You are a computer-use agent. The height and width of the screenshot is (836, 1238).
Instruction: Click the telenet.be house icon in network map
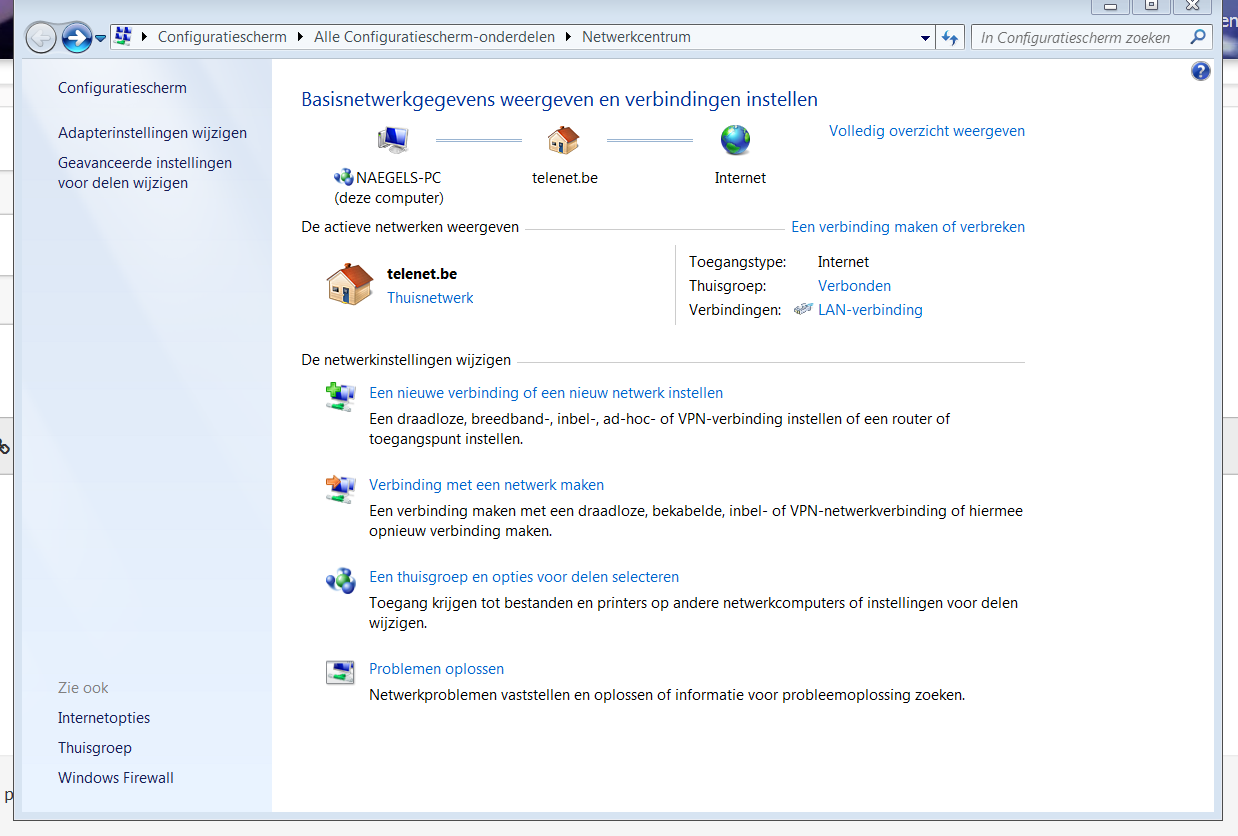click(x=564, y=140)
